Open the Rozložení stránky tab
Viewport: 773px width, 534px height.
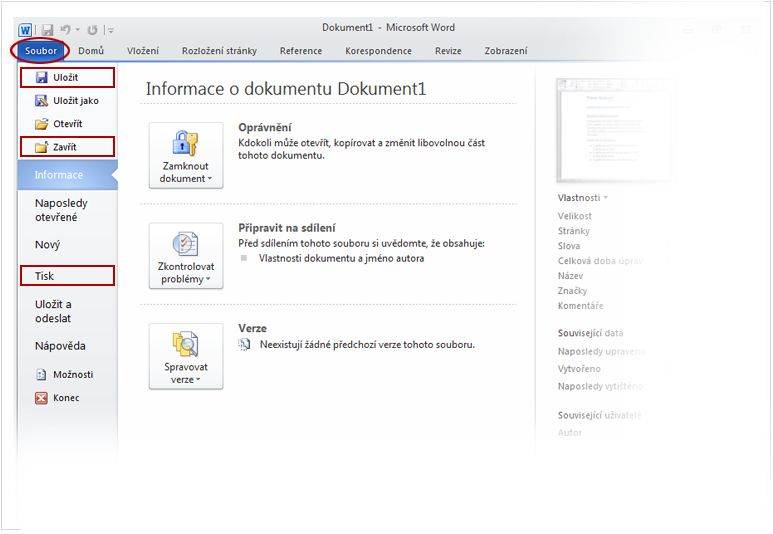(219, 50)
